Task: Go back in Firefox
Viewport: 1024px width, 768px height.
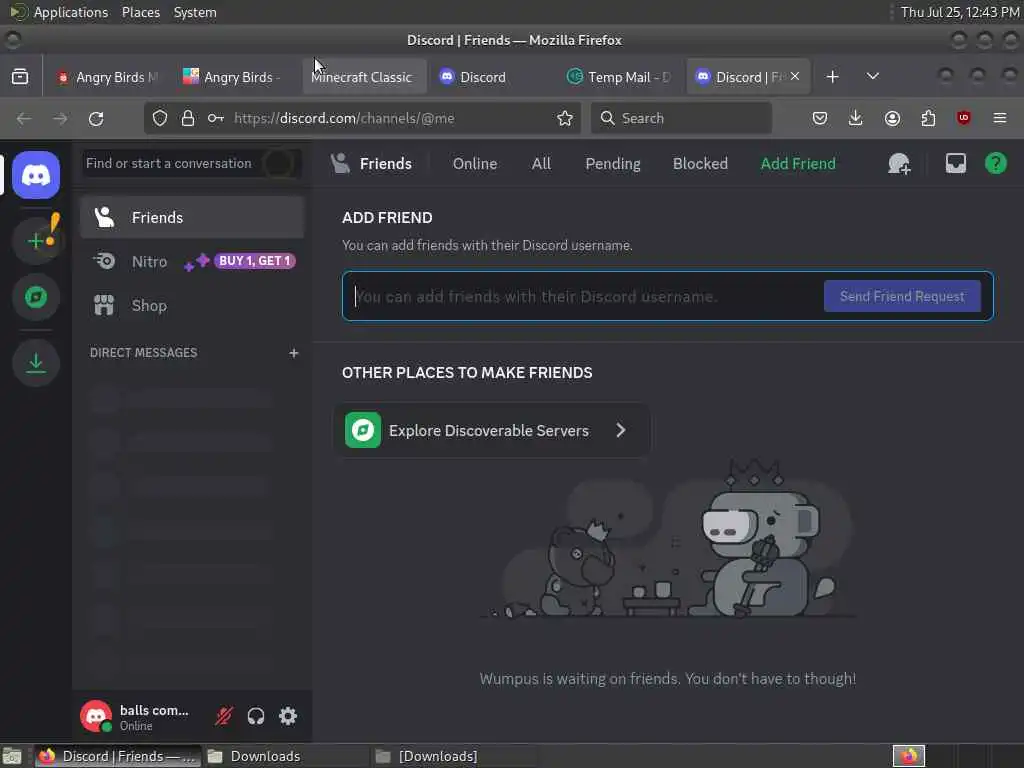Action: pos(24,118)
